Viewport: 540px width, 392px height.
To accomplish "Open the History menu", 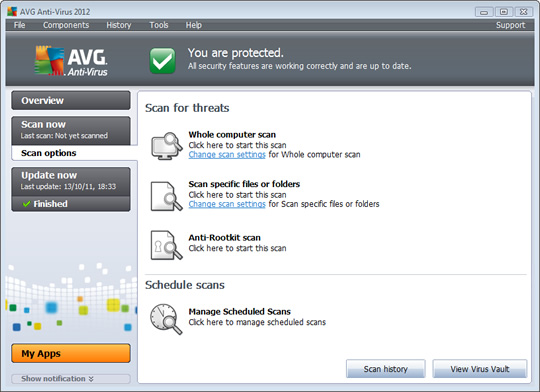I will point(119,25).
